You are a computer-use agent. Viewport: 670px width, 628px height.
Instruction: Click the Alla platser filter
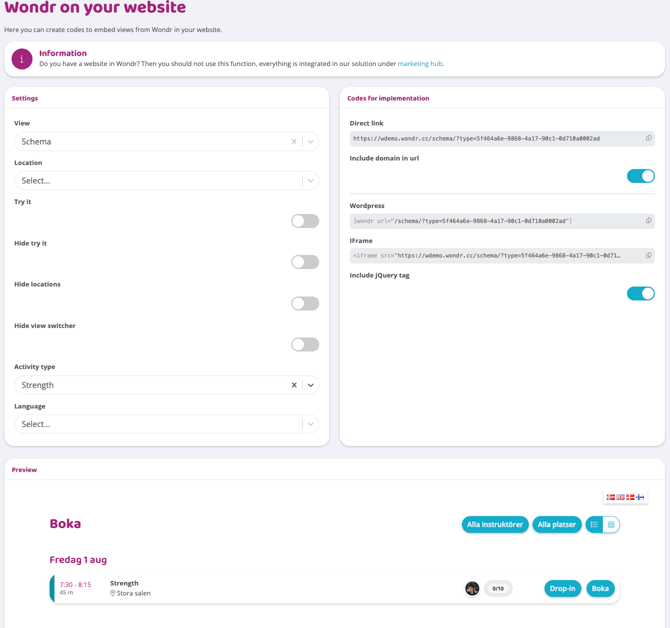click(x=557, y=525)
